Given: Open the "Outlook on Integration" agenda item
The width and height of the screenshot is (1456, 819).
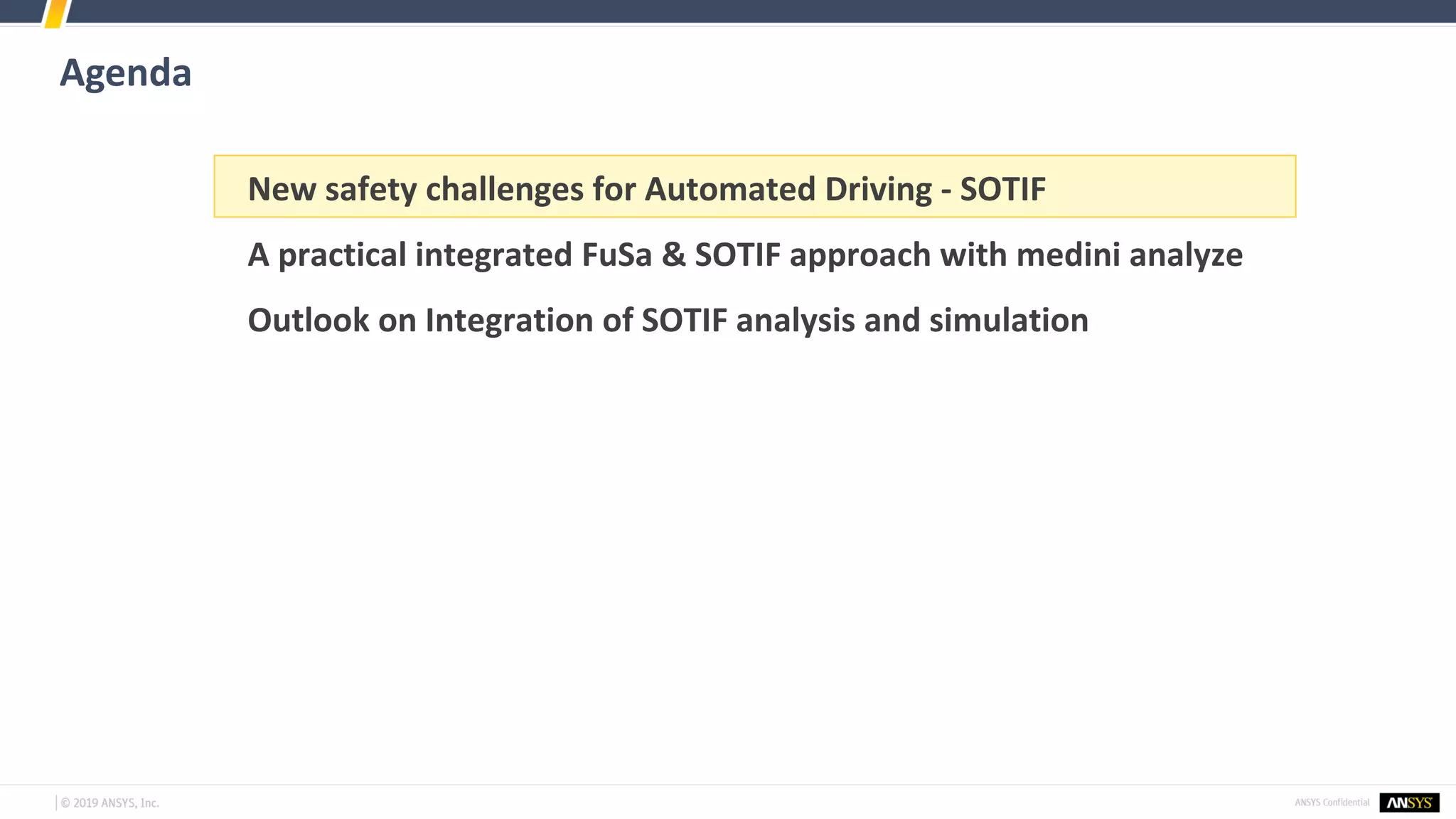Looking at the screenshot, I should 668,321.
